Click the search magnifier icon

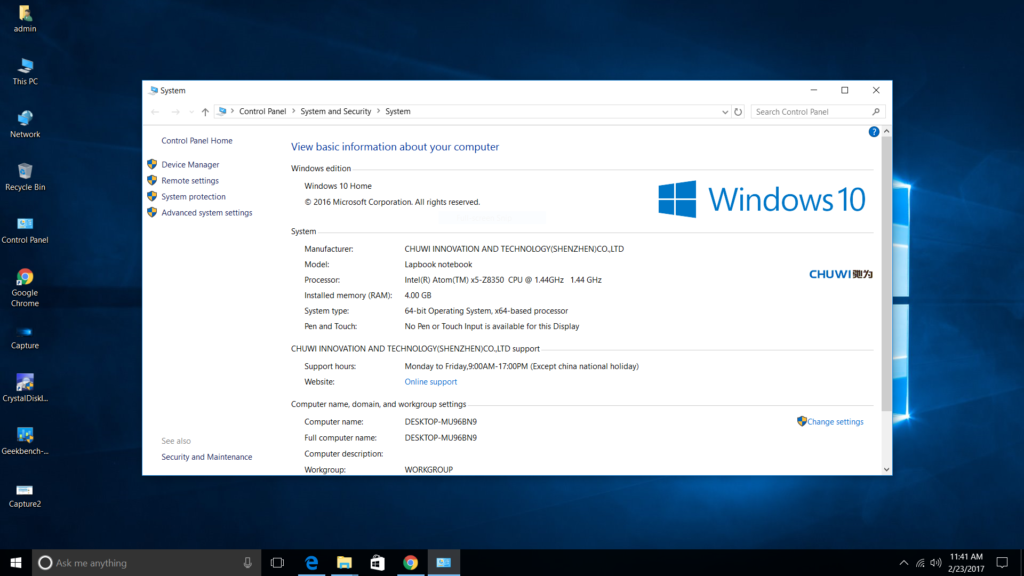876,112
